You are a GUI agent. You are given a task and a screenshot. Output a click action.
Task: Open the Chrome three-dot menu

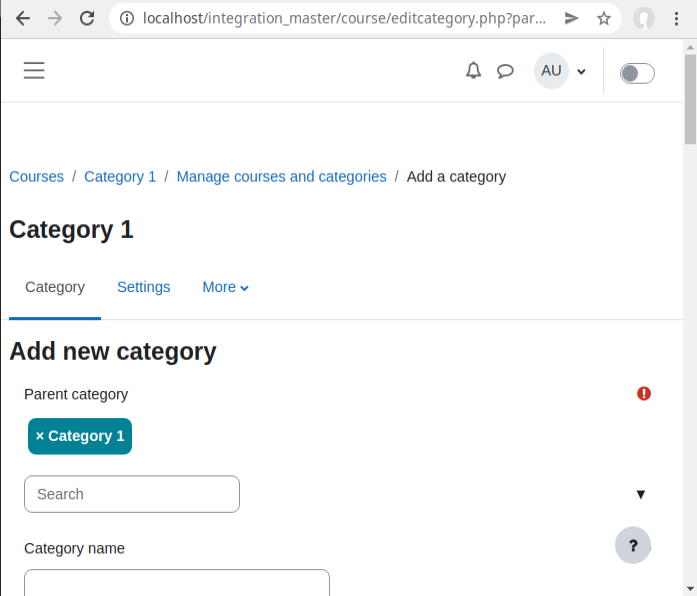(676, 18)
